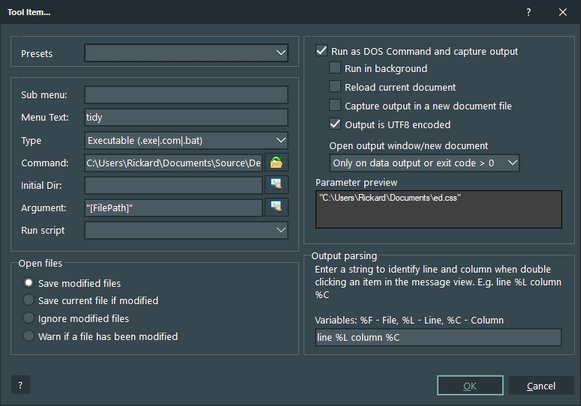Close the Tool Item dialog
Viewport: 581px width, 406px height.
[562, 12]
